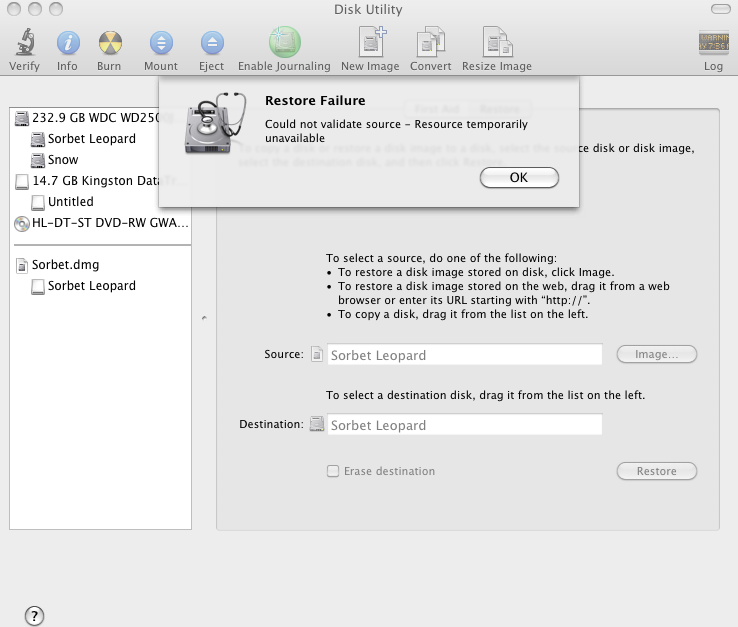Image resolution: width=738 pixels, height=627 pixels.
Task: Click the Disk Utility icon in dialog
Action: pyautogui.click(x=216, y=123)
